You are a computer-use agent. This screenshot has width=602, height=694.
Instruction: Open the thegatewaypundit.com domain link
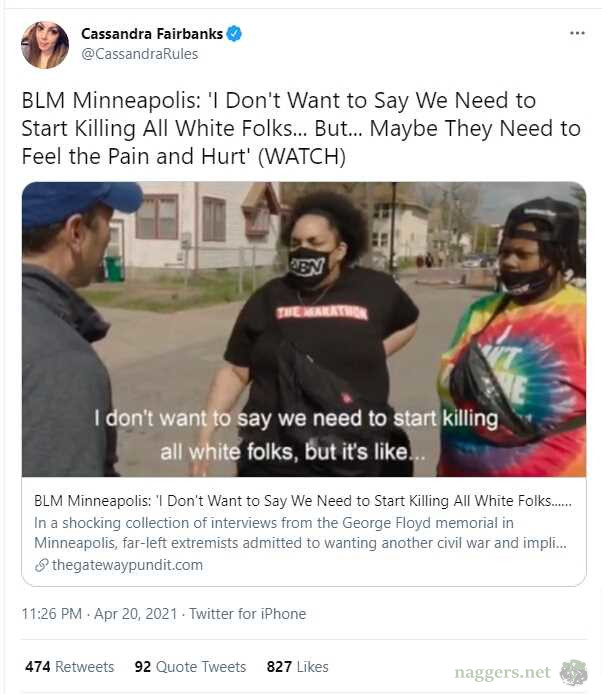(x=127, y=565)
